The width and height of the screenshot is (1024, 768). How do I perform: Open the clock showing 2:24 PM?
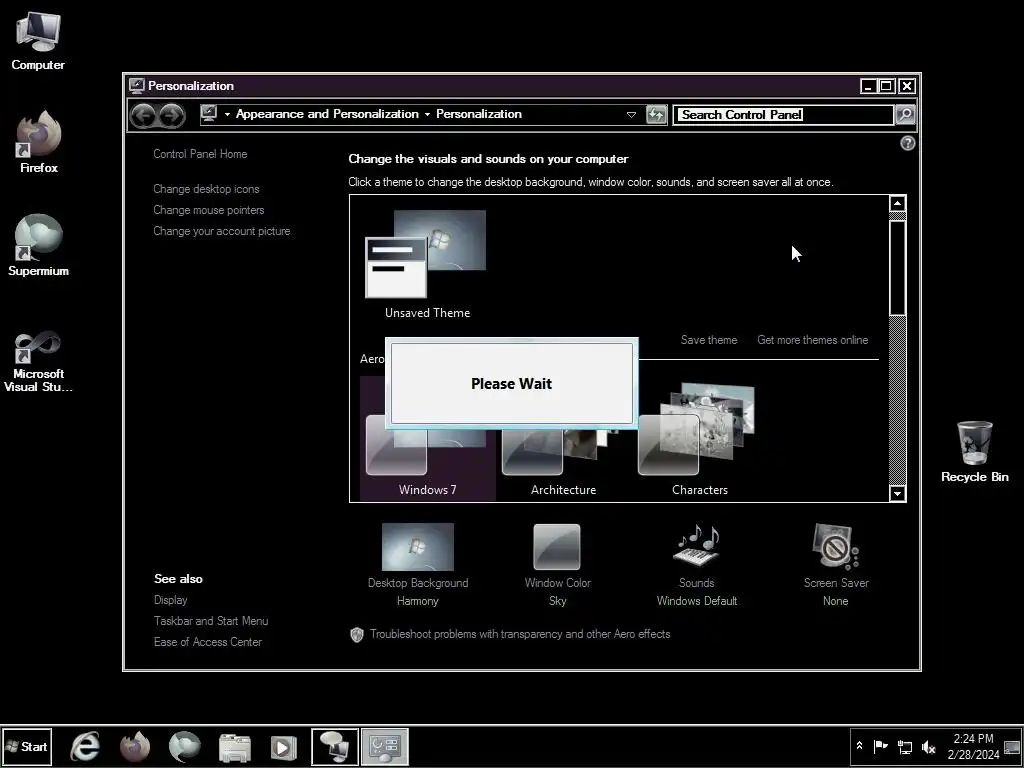973,746
